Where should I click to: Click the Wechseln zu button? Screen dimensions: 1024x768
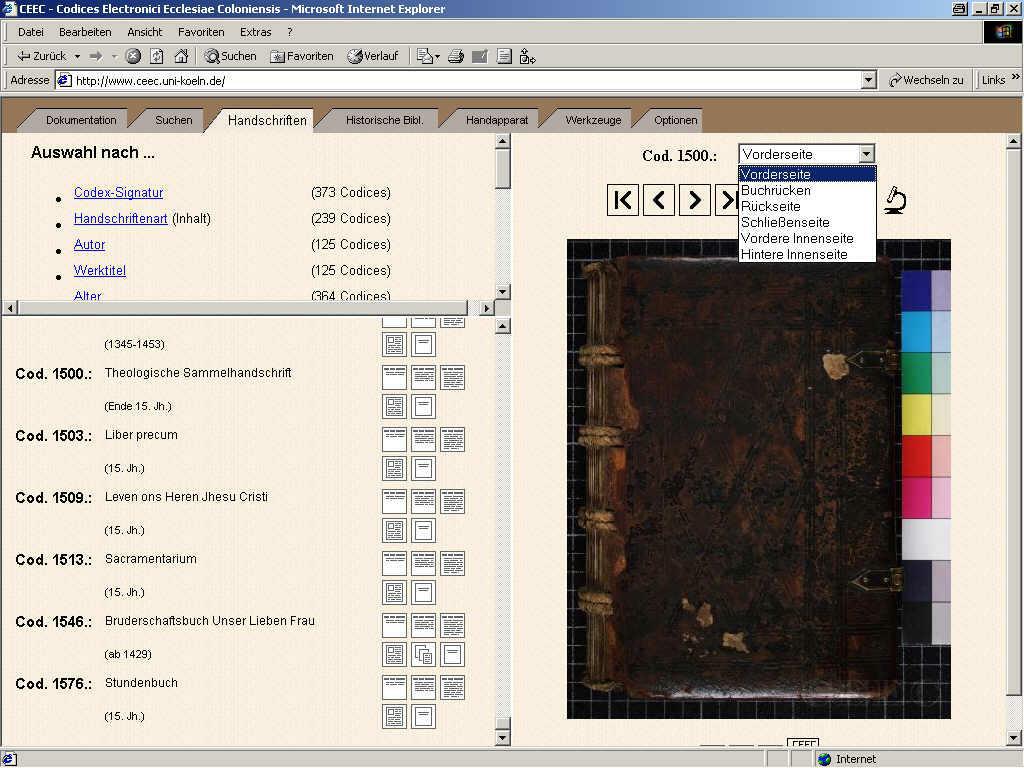click(926, 80)
